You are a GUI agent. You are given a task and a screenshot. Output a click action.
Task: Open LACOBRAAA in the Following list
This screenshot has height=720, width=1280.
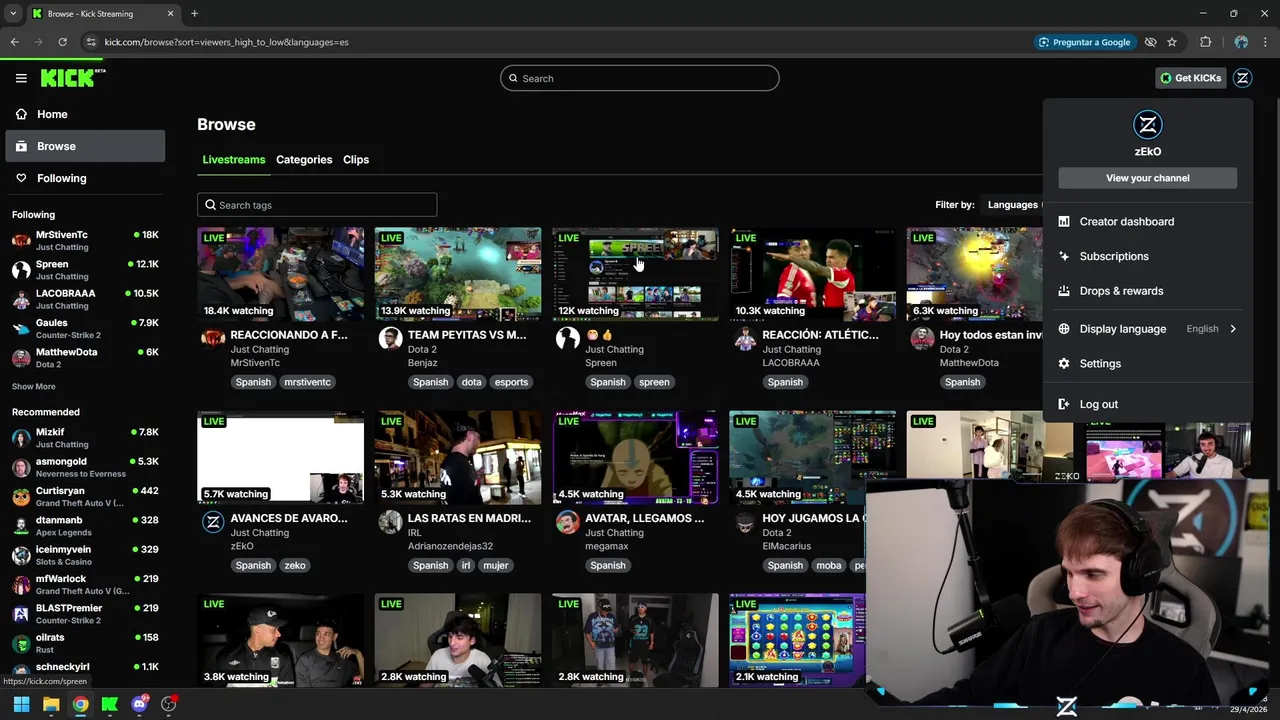click(x=85, y=299)
